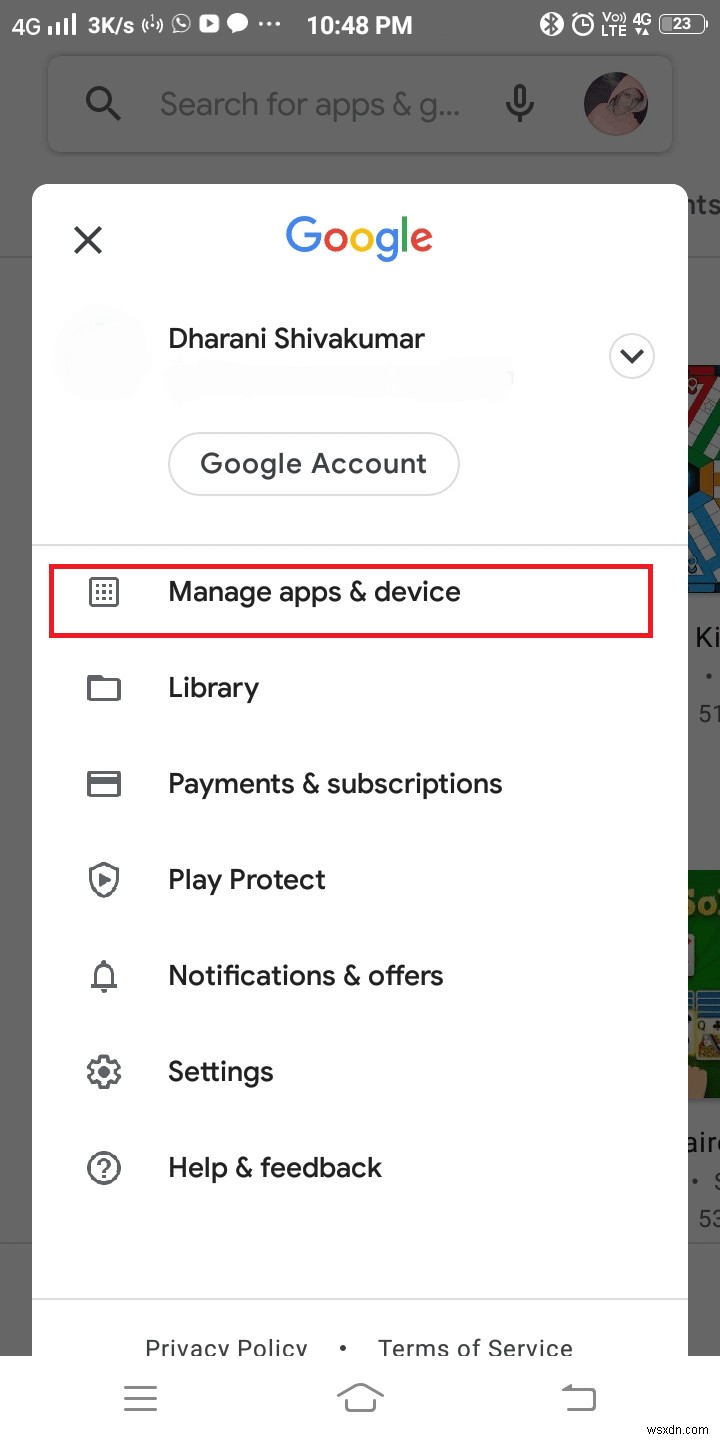The image size is (720, 1440).
Task: Tap the Manage apps grid icon
Action: coord(104,592)
